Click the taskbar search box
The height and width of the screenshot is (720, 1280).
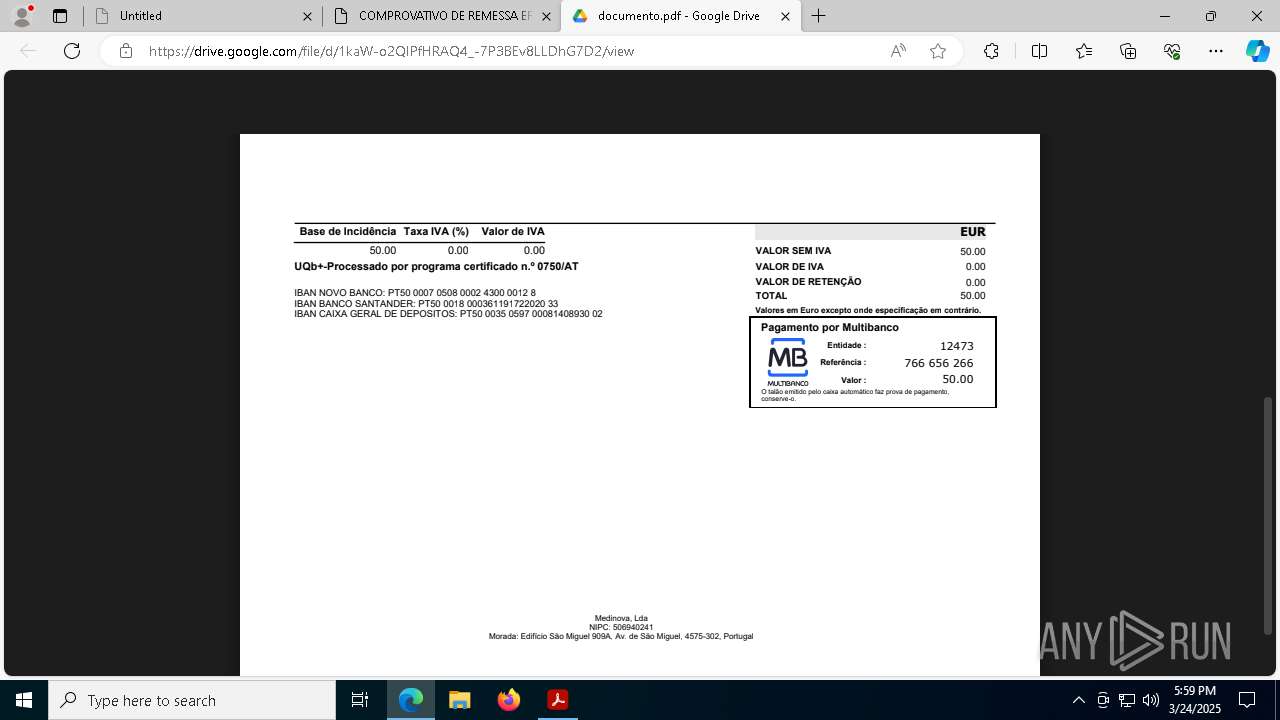point(192,700)
